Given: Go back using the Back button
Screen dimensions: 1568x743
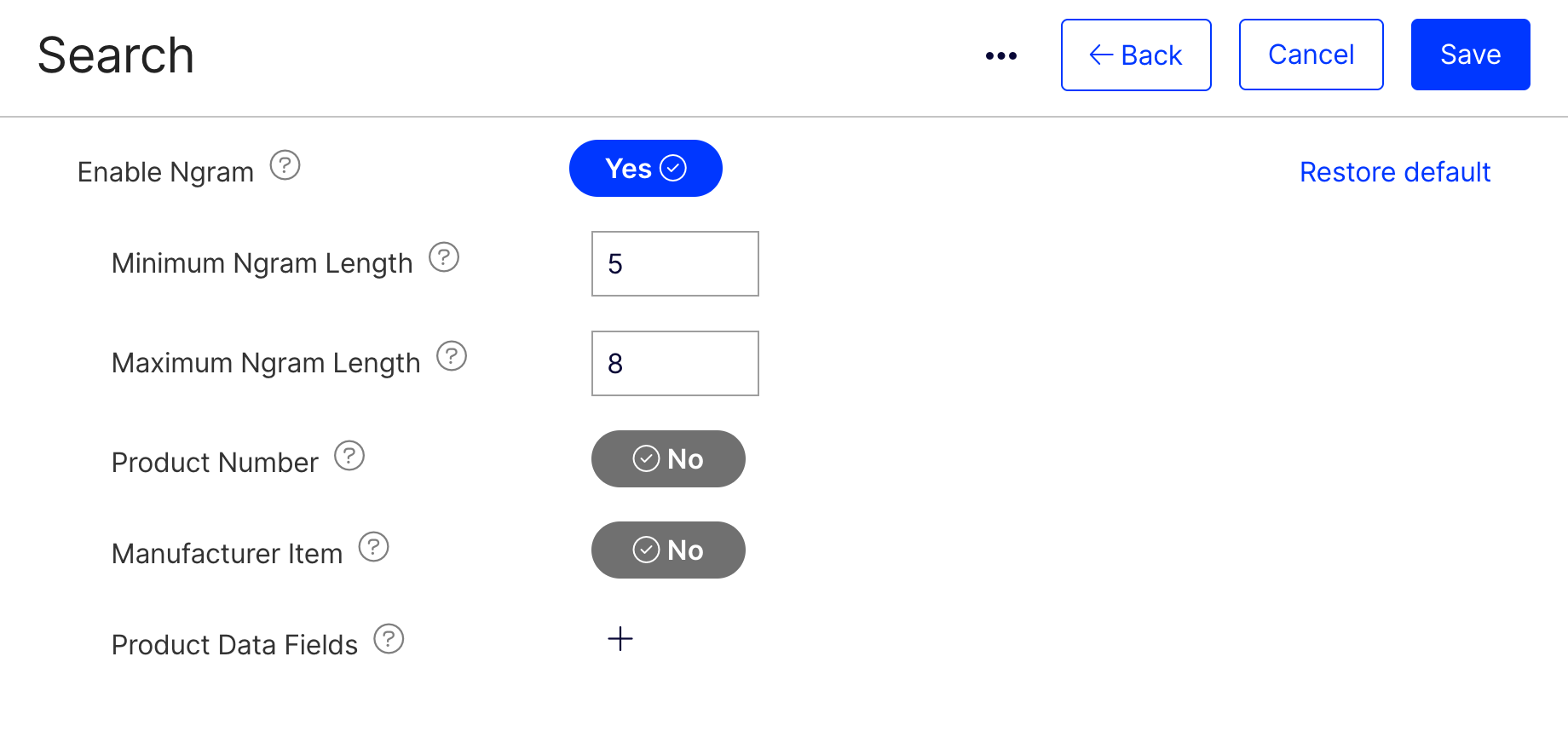Looking at the screenshot, I should [1136, 54].
